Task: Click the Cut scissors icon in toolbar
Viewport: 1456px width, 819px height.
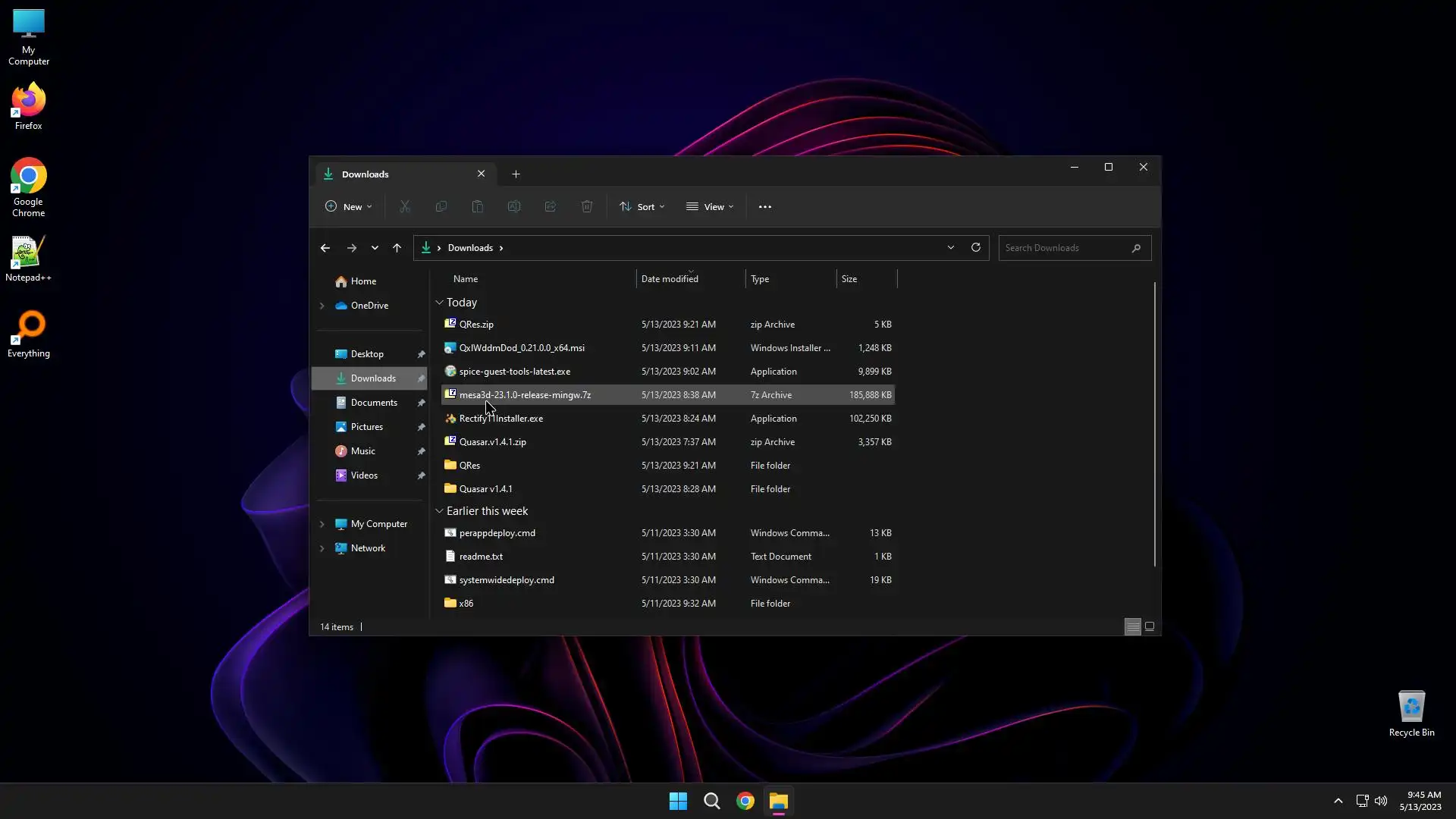Action: point(405,206)
